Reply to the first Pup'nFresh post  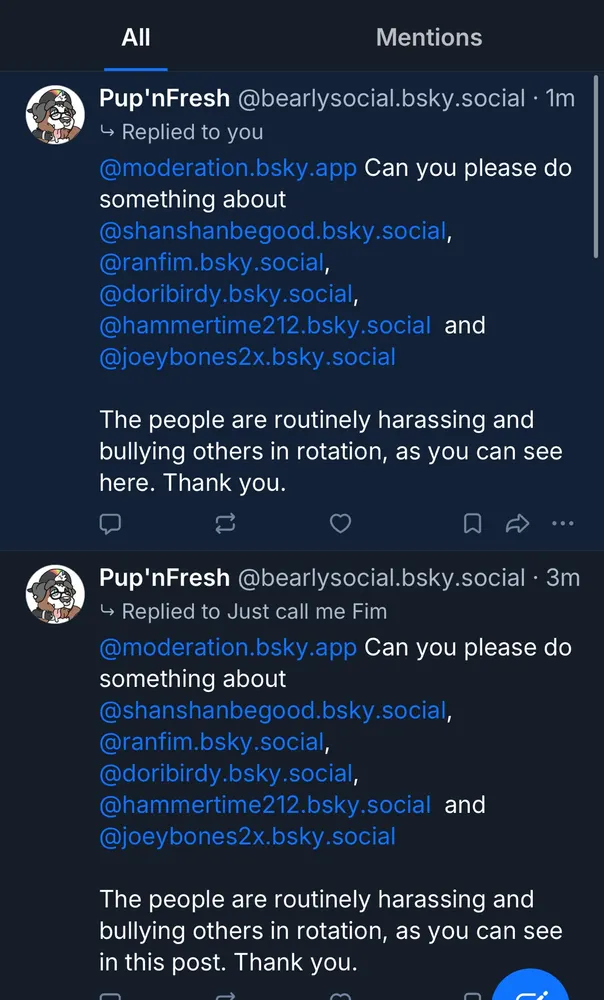coord(111,523)
